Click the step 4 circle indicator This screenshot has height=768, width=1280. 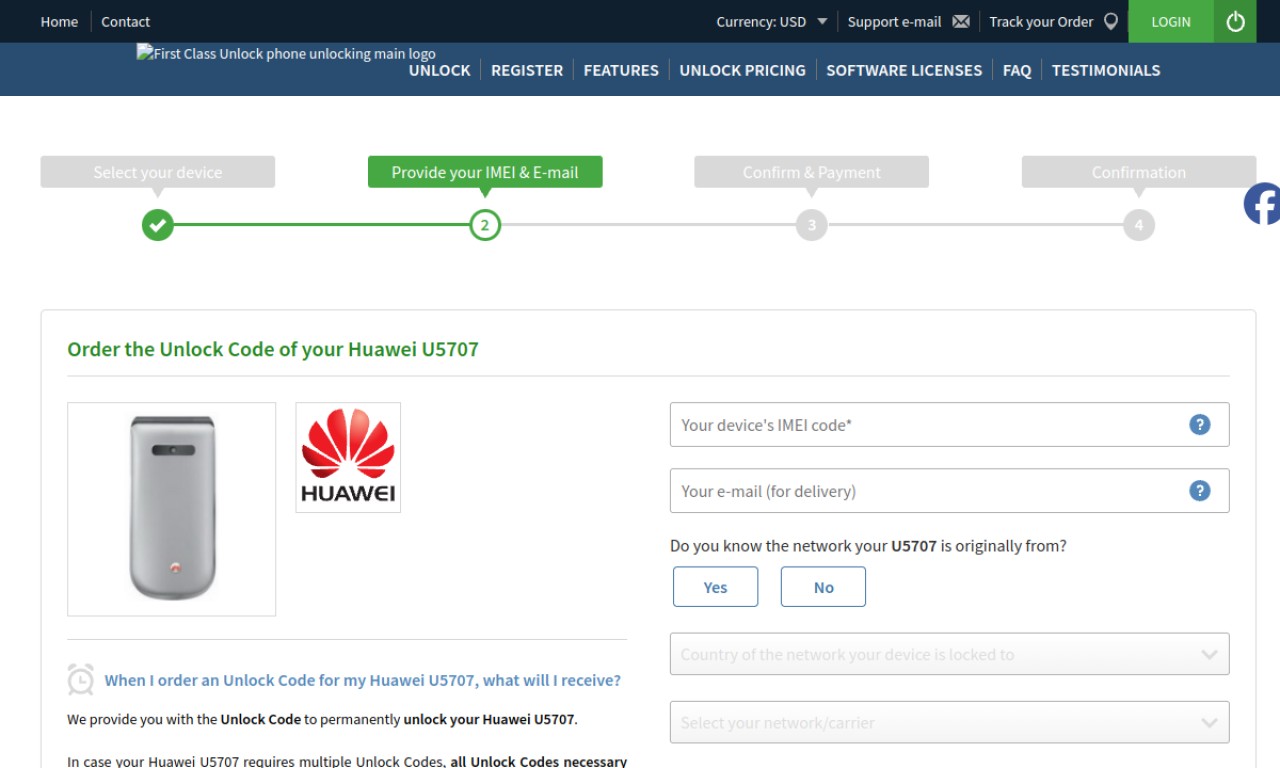(x=1139, y=225)
